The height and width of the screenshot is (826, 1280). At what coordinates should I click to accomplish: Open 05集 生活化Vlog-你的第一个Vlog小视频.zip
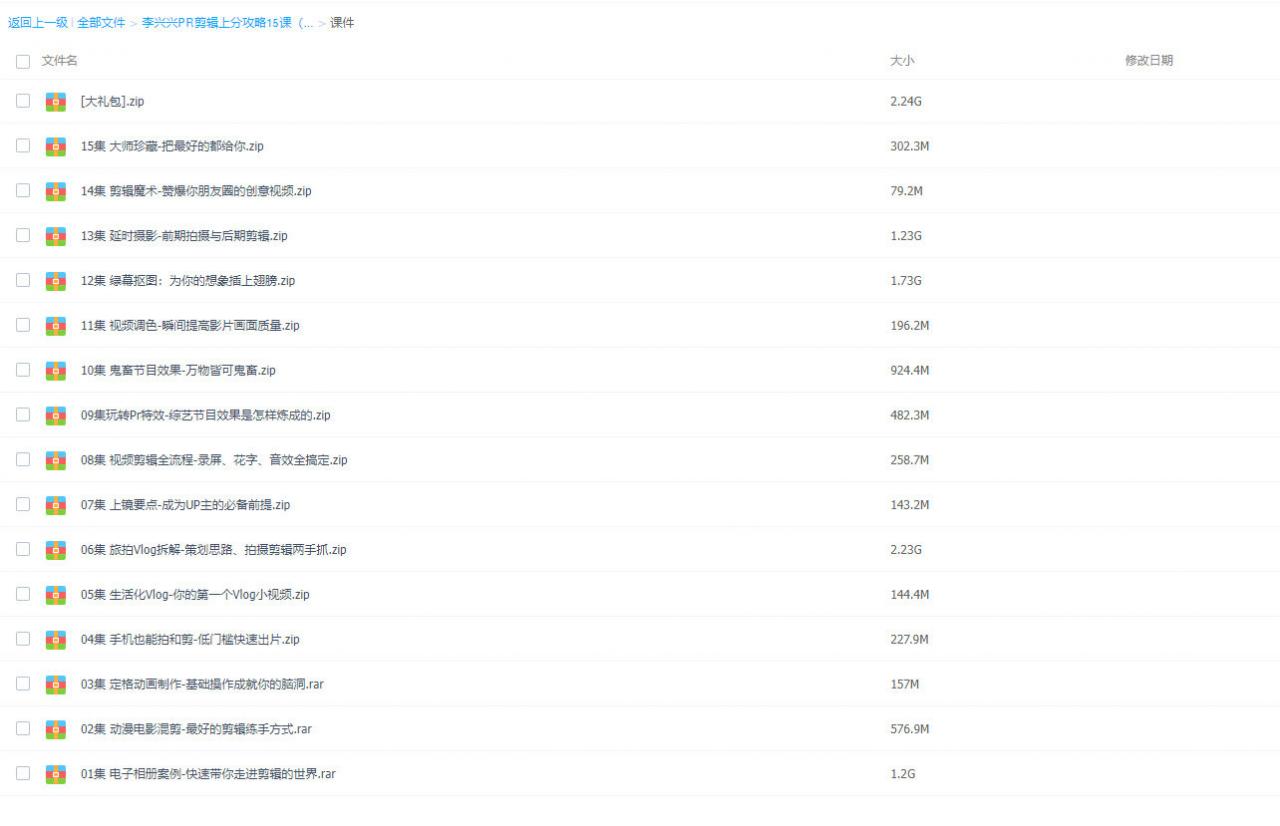(x=195, y=594)
